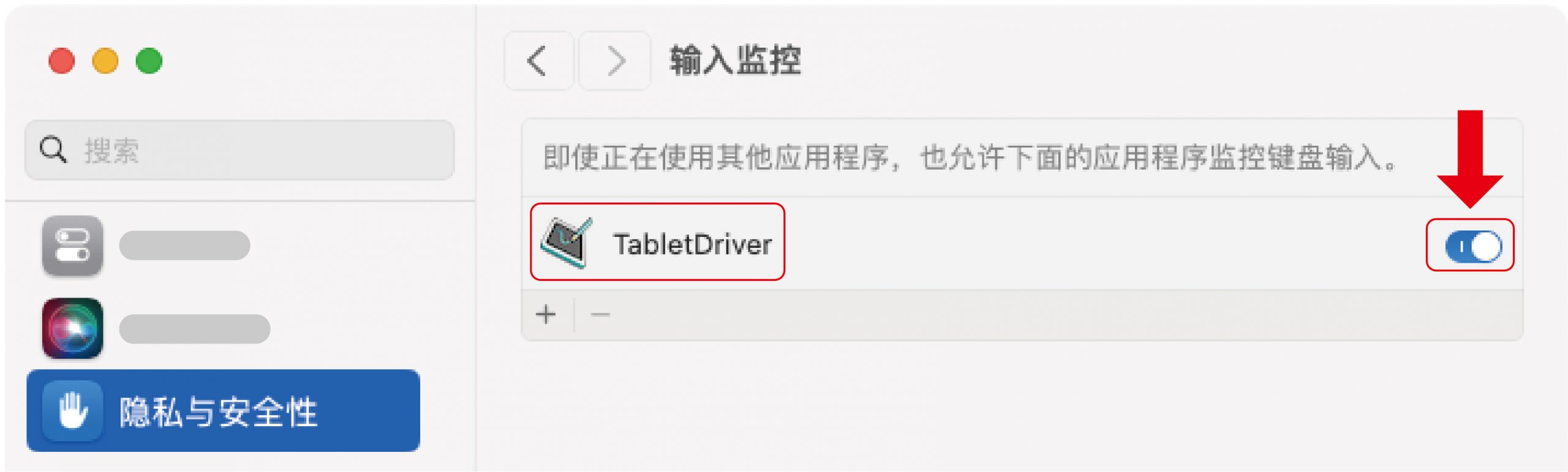This screenshot has width=1568, height=472.
Task: Click the 输入监控 page title
Action: click(x=735, y=61)
